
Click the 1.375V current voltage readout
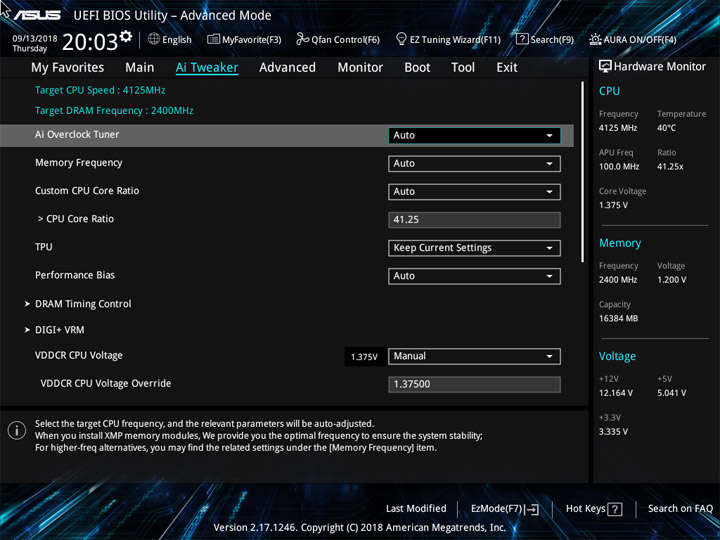click(x=364, y=357)
